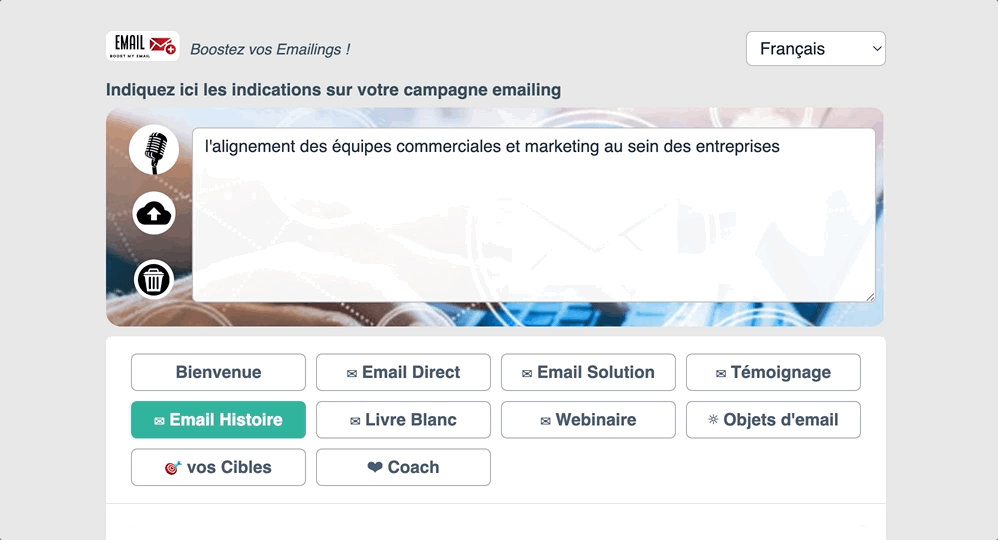998x540 pixels.
Task: Open the Livre Blanc template
Action: click(403, 420)
